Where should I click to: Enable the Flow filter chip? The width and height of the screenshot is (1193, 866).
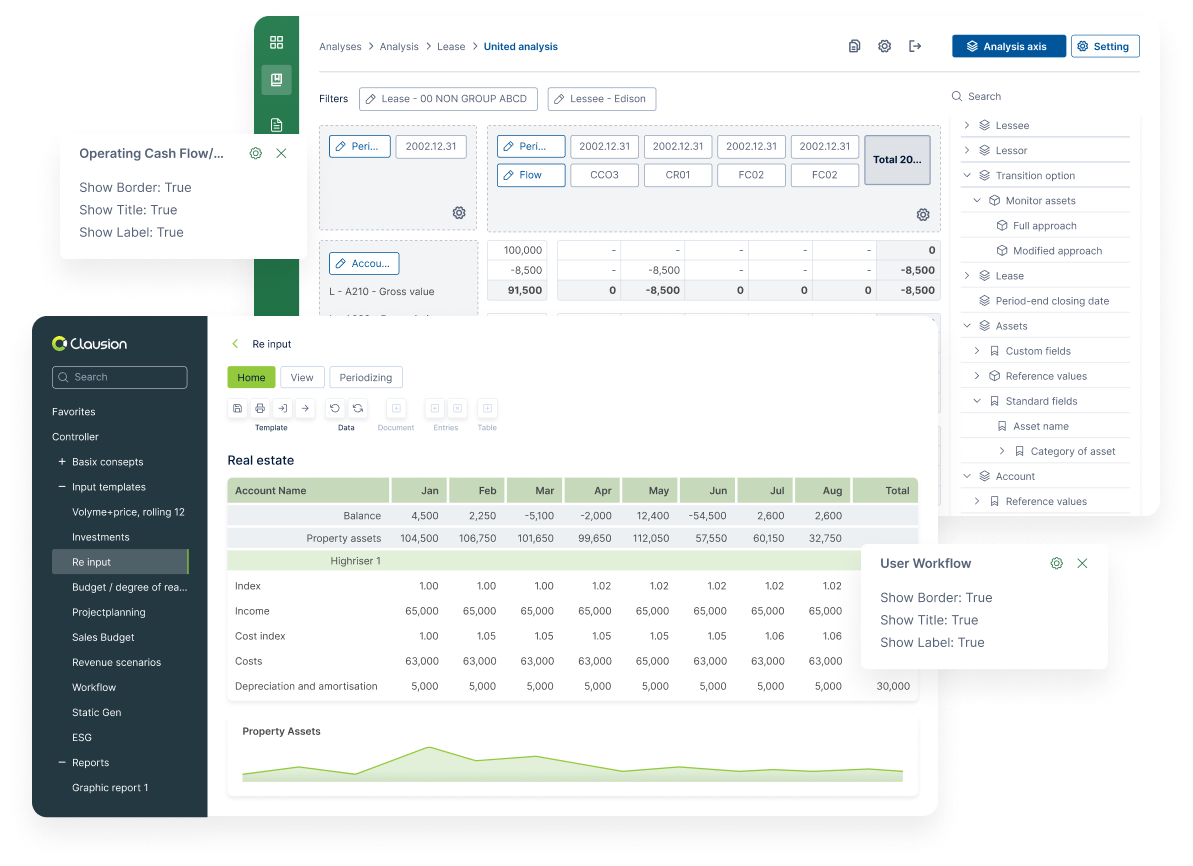coord(531,175)
